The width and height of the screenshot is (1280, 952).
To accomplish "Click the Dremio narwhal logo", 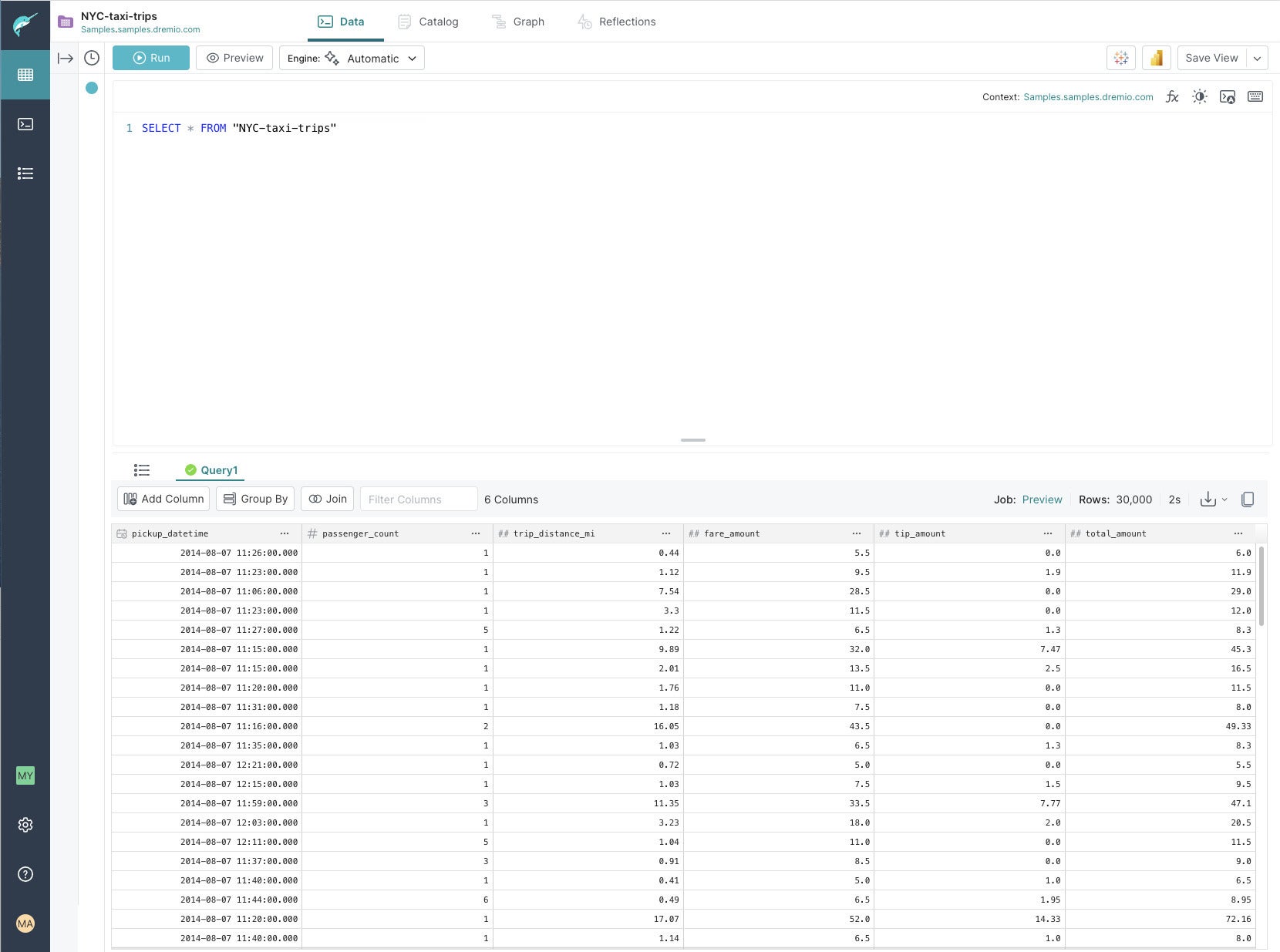I will pos(25,25).
